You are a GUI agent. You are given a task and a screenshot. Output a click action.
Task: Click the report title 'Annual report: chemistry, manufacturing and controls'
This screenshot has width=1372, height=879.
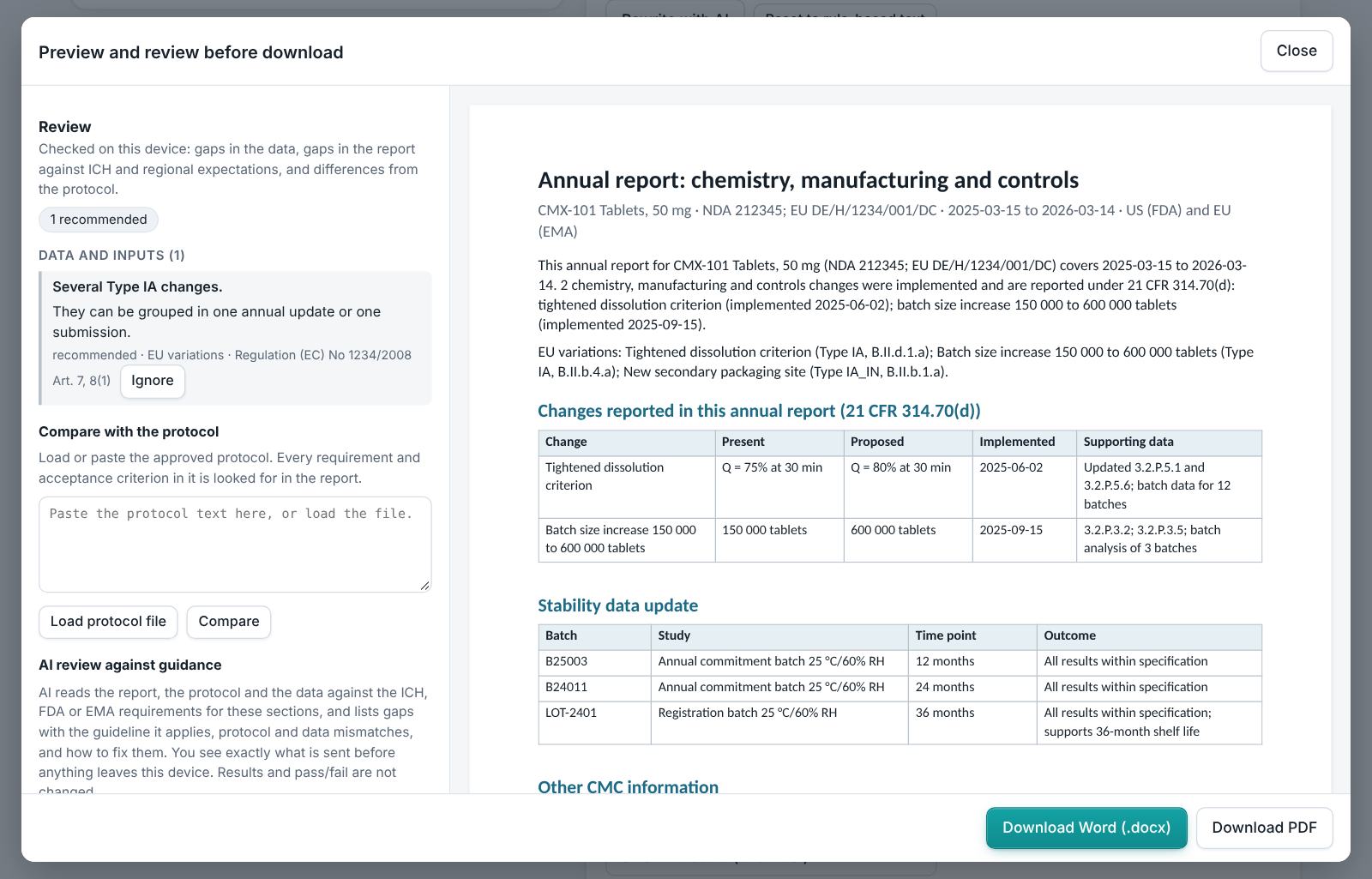808,180
